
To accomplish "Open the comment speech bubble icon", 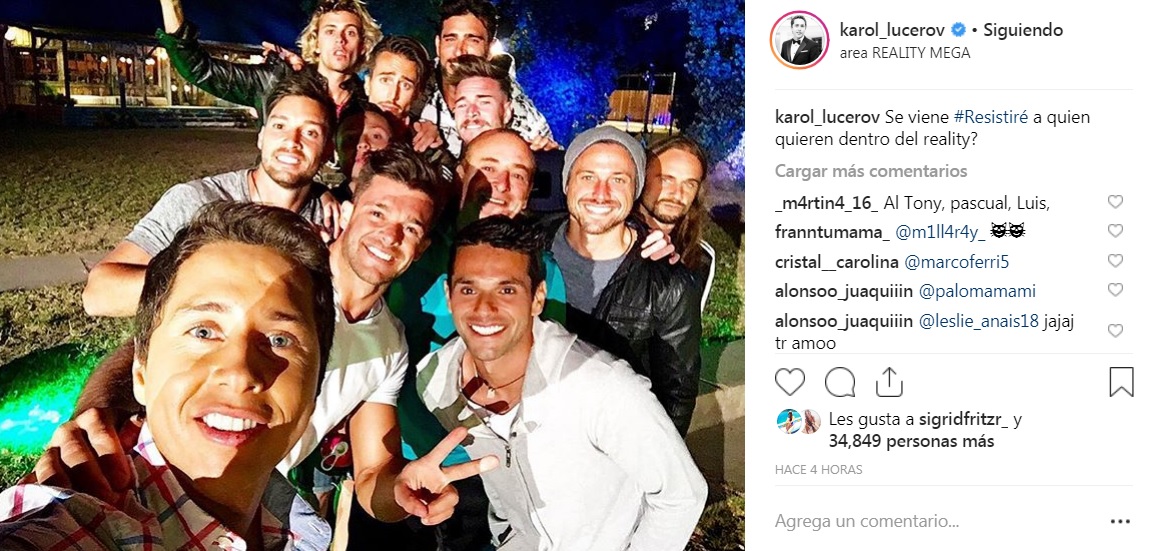I will click(x=840, y=382).
